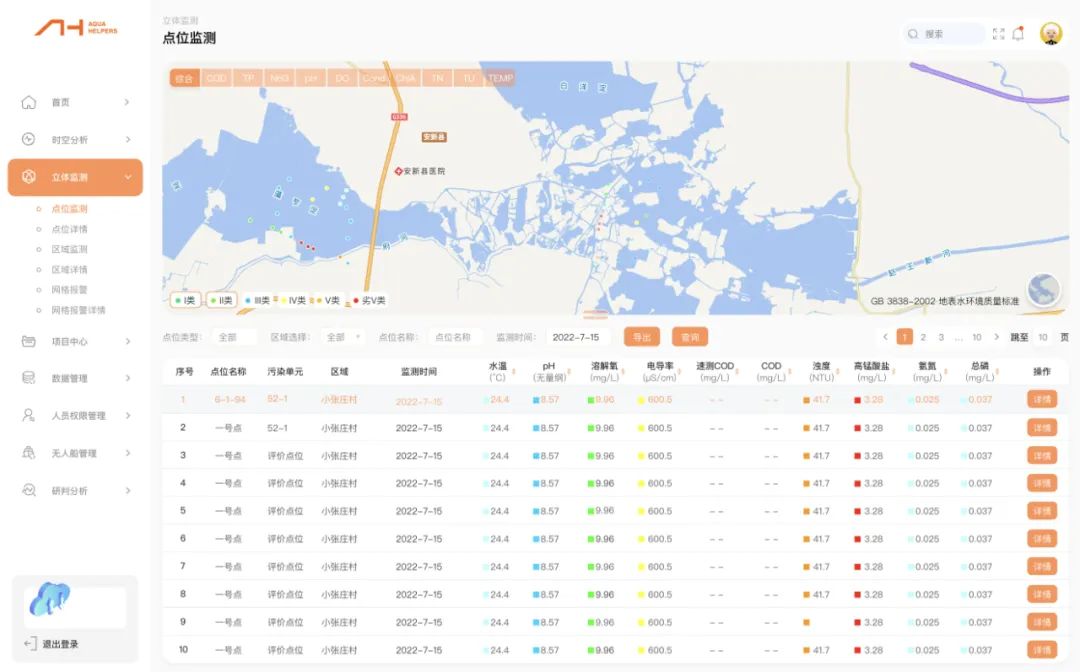Viewport: 1080px width, 672px height.
Task: Switch to the COD map tab
Action: click(216, 78)
